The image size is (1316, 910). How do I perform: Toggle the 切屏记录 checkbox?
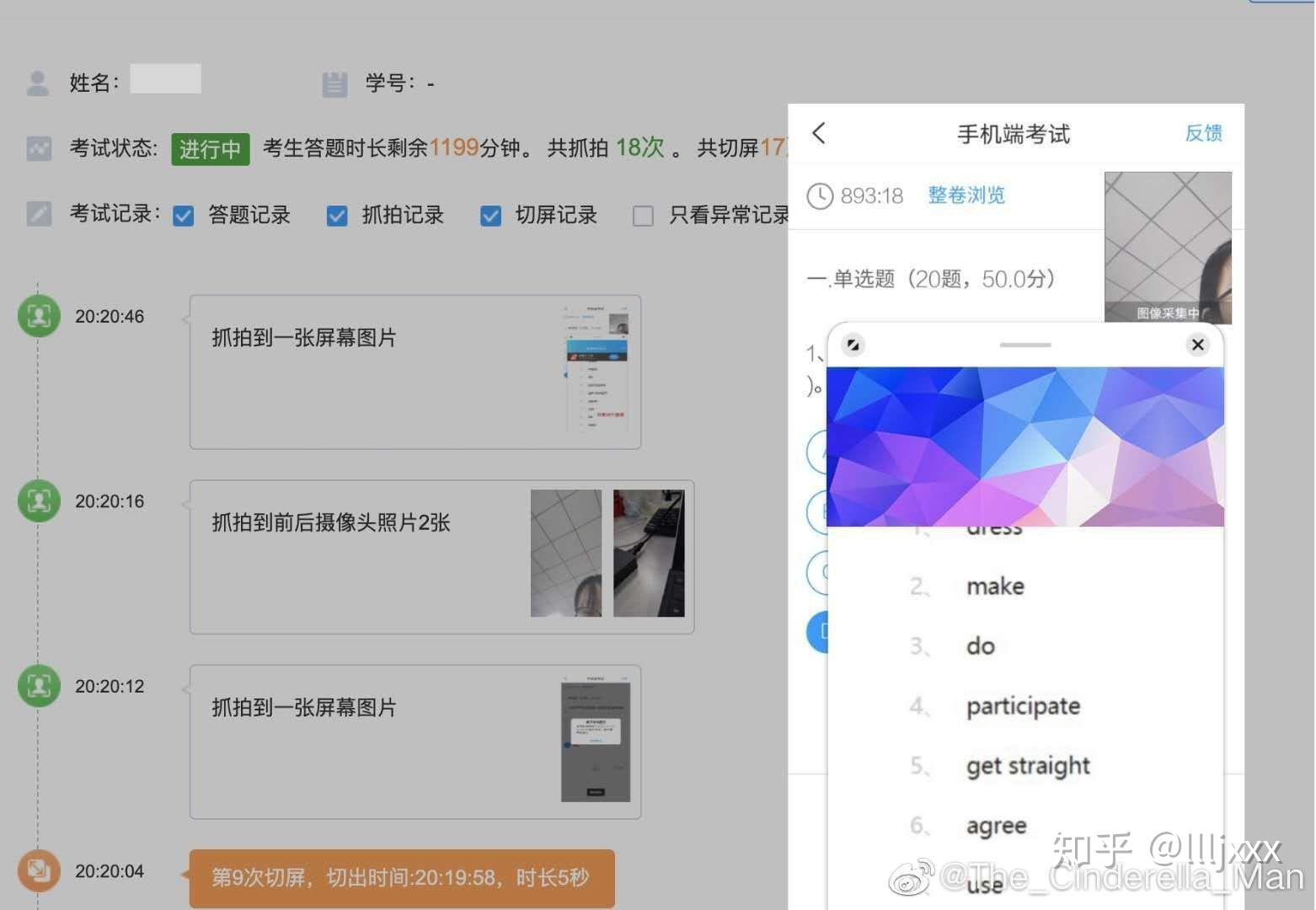(x=490, y=217)
